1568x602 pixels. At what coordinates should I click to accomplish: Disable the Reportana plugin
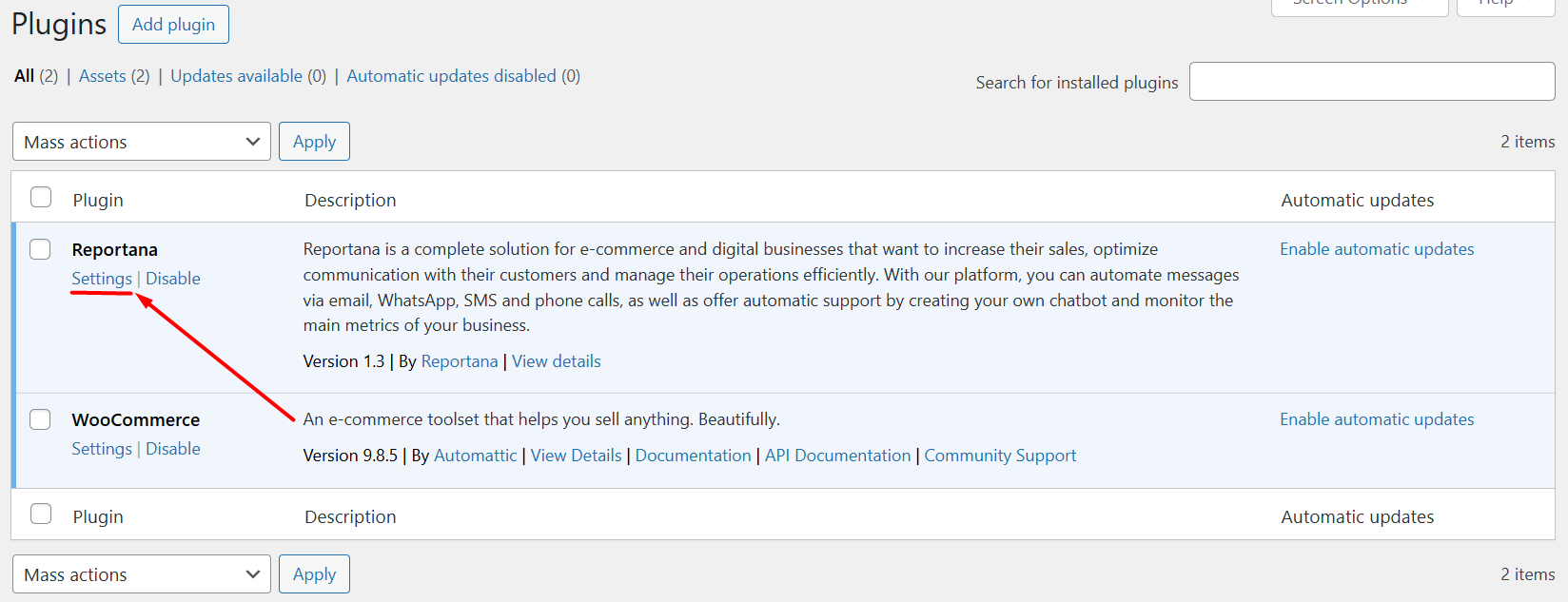click(x=173, y=279)
